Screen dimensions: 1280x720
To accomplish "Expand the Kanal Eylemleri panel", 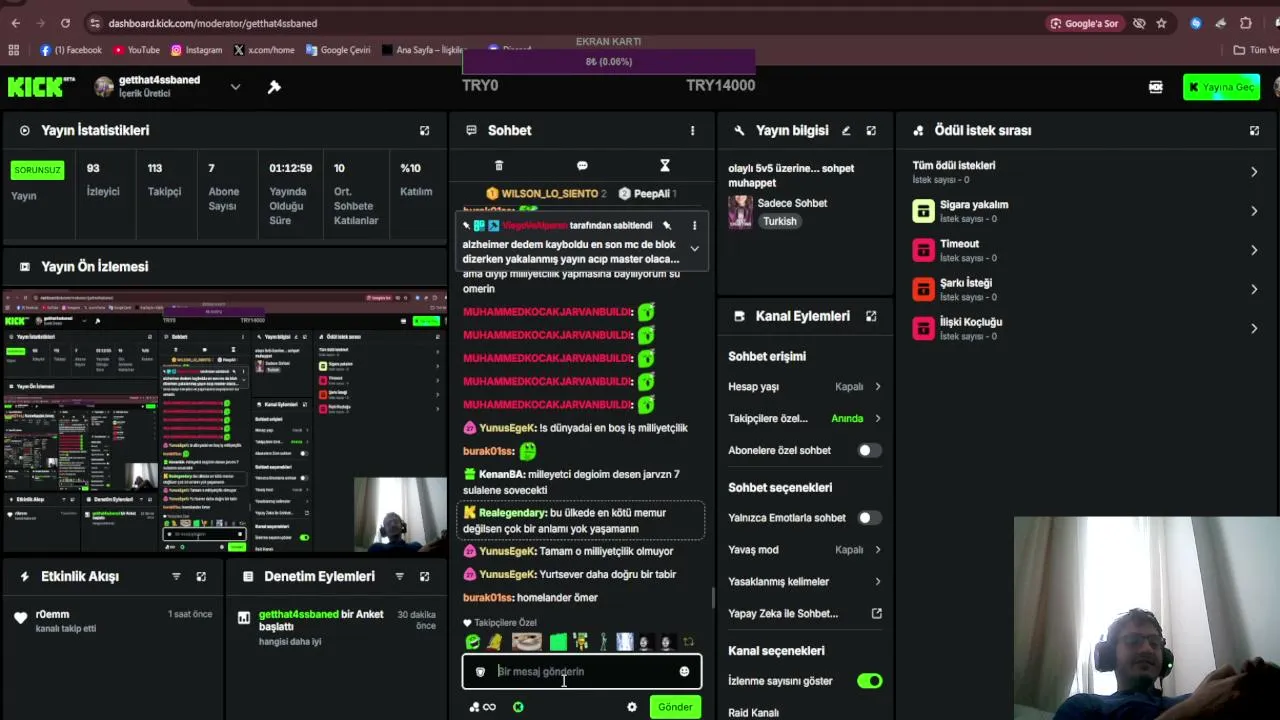I will [871, 316].
